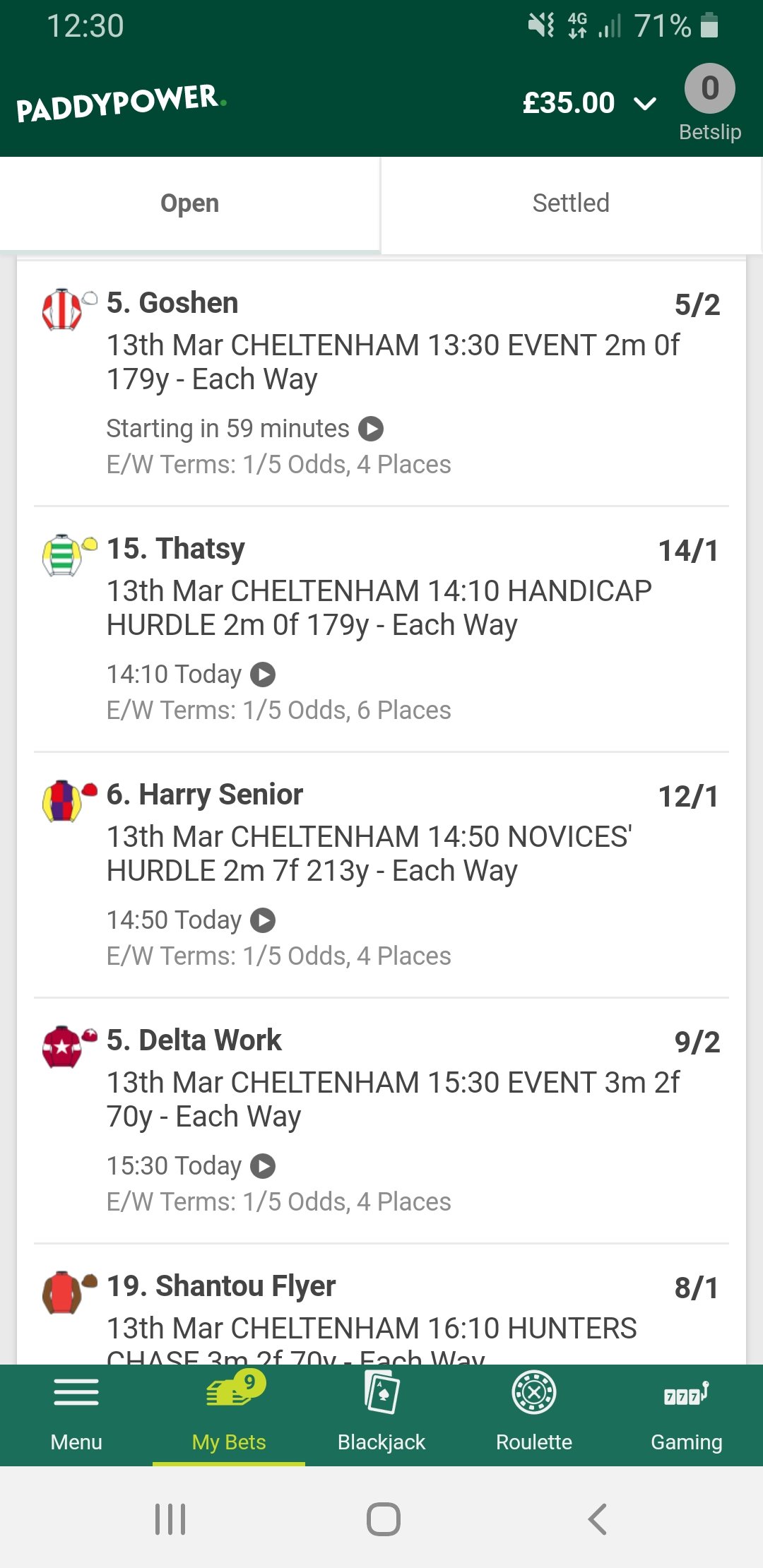Open the Delta Work bet entry
This screenshot has width=763, height=1568.
[381, 1120]
